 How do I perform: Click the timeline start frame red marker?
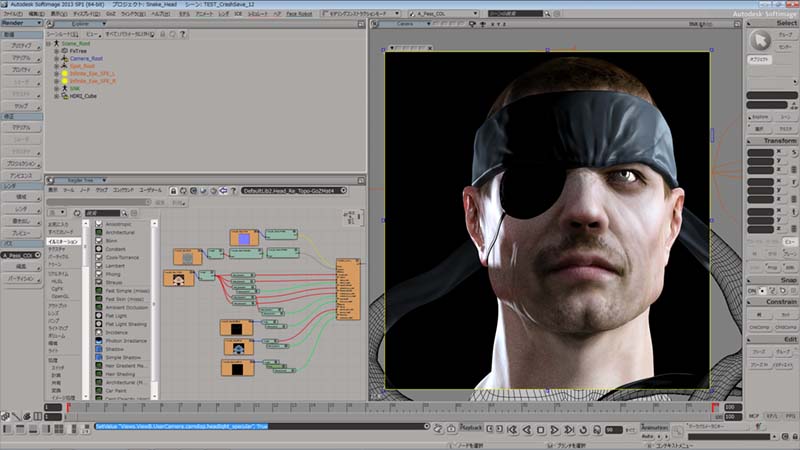68,407
